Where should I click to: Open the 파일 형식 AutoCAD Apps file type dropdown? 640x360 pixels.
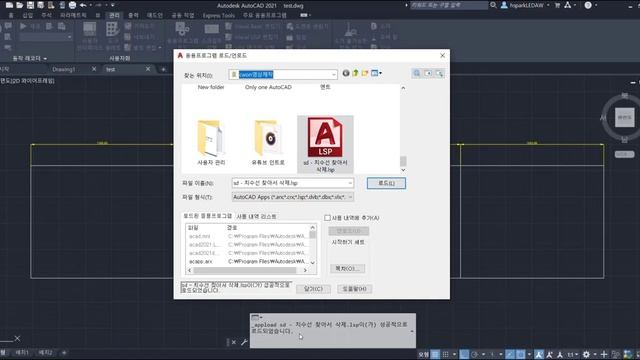[x=293, y=197]
